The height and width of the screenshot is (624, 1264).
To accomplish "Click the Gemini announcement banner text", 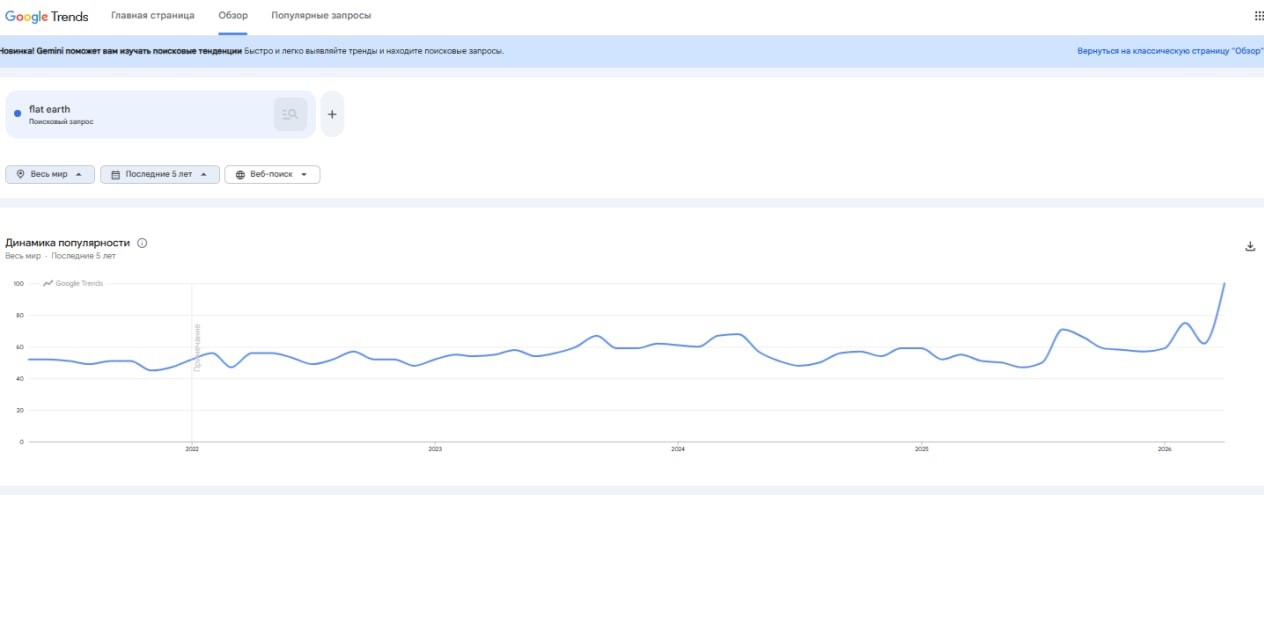I will pos(252,50).
